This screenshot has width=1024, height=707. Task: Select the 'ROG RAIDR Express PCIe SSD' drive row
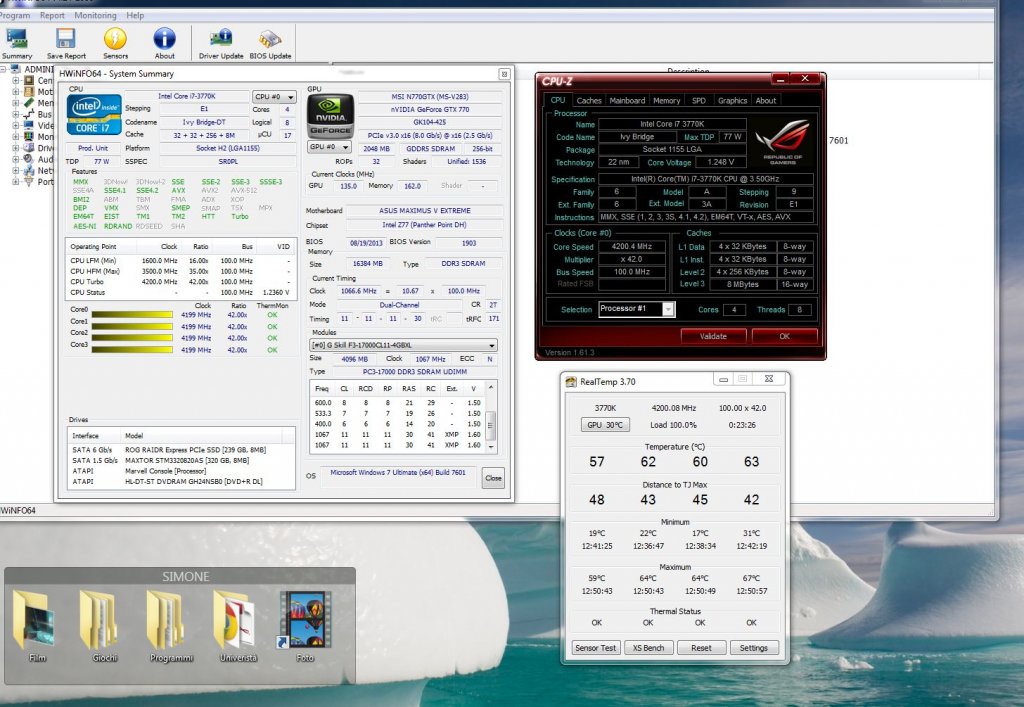point(182,450)
